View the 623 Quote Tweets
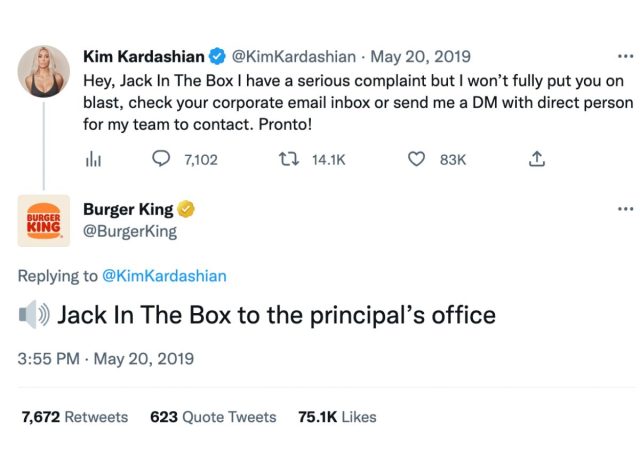Image resolution: width=640 pixels, height=468 pixels. click(213, 417)
